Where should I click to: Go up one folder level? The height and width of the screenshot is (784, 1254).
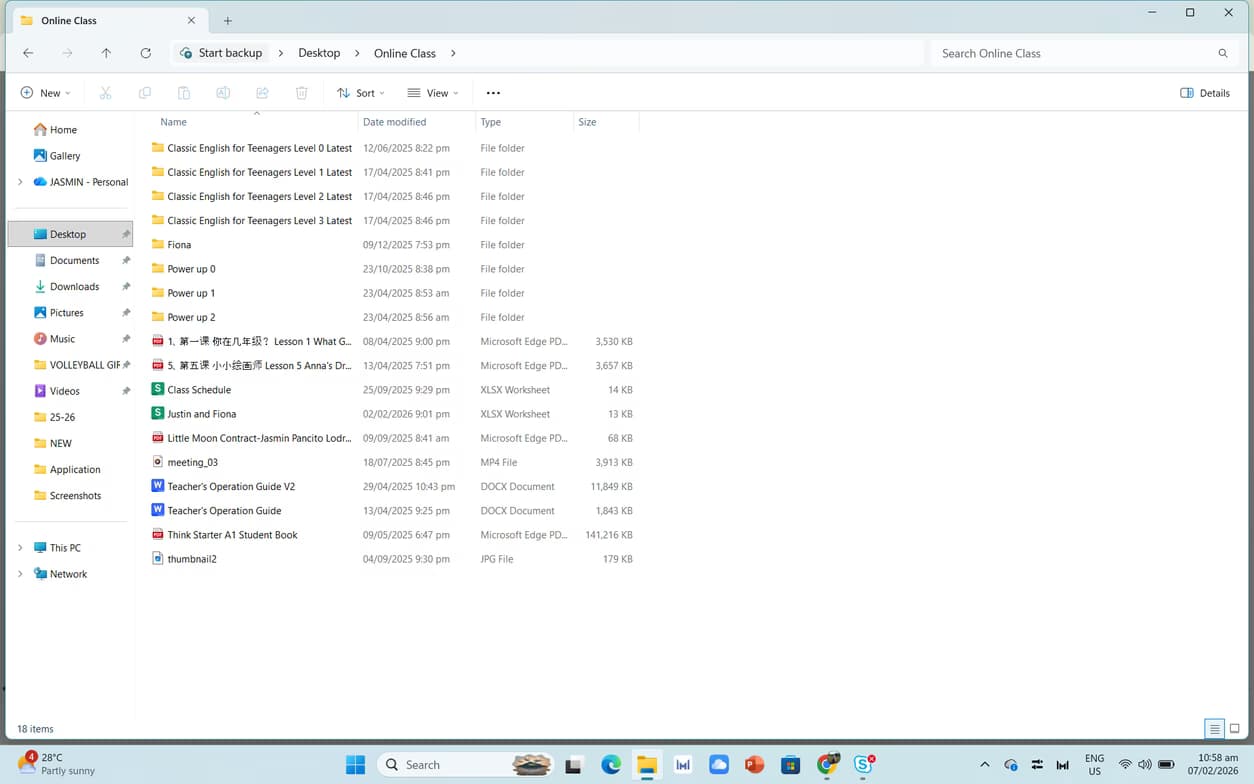click(x=106, y=53)
